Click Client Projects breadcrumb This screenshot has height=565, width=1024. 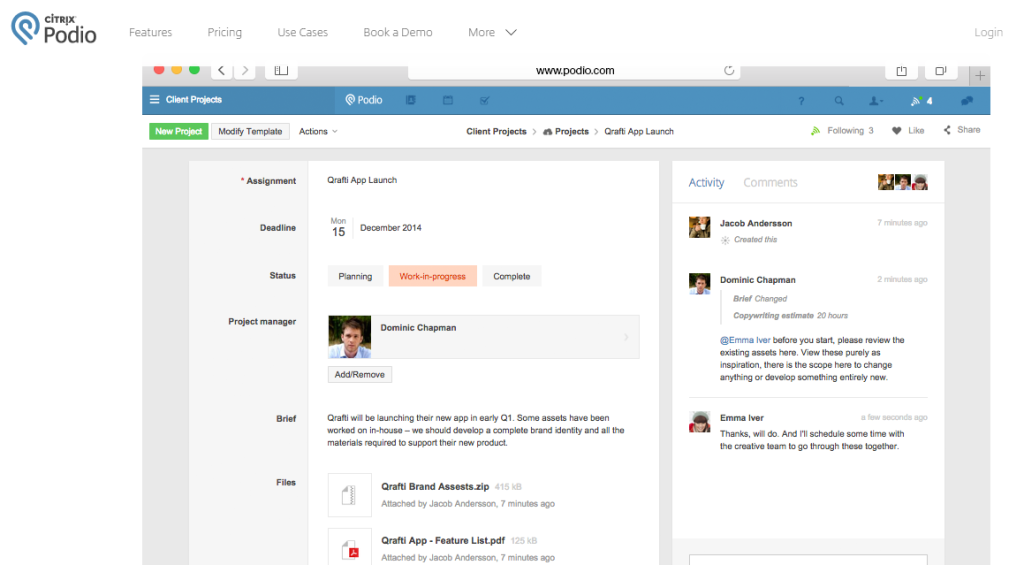pos(496,131)
